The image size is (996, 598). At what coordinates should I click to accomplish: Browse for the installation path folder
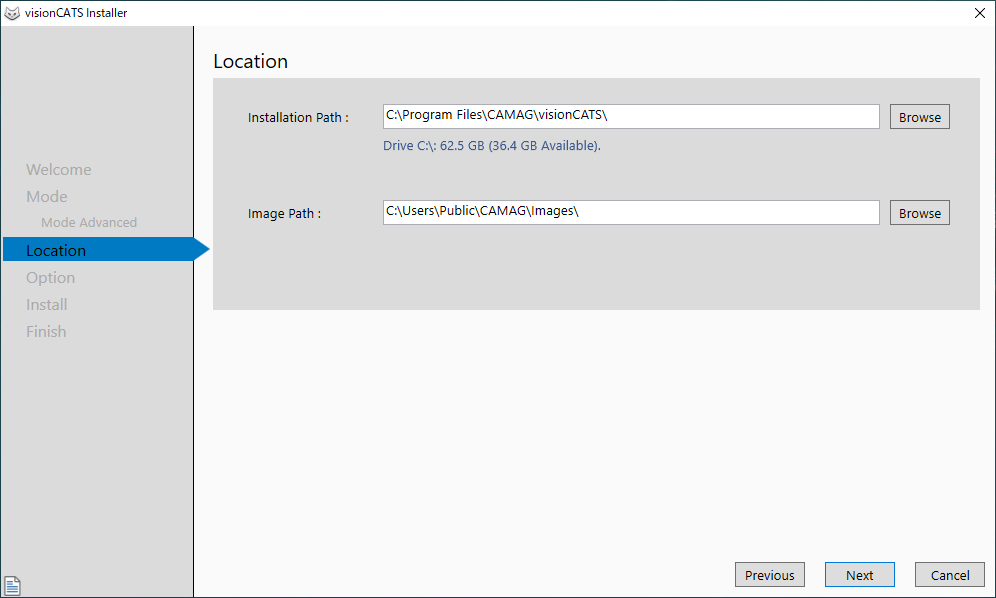tap(919, 117)
